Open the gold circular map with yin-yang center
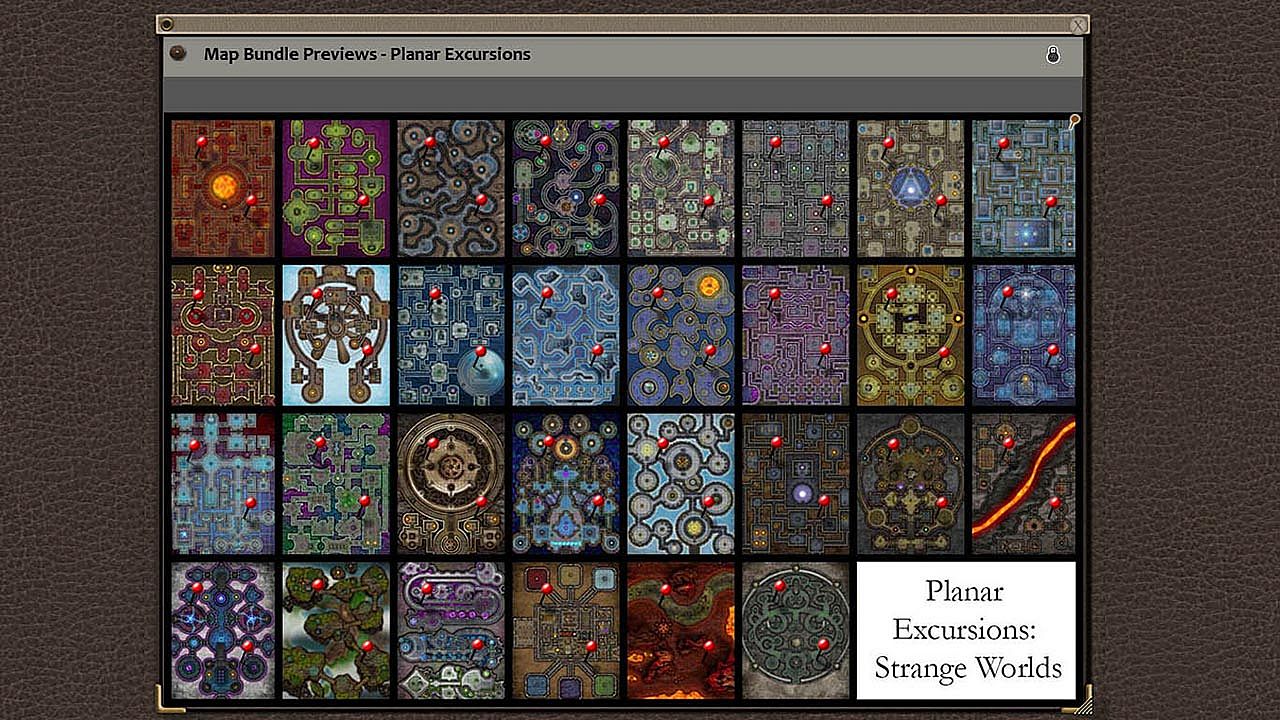 click(910, 335)
